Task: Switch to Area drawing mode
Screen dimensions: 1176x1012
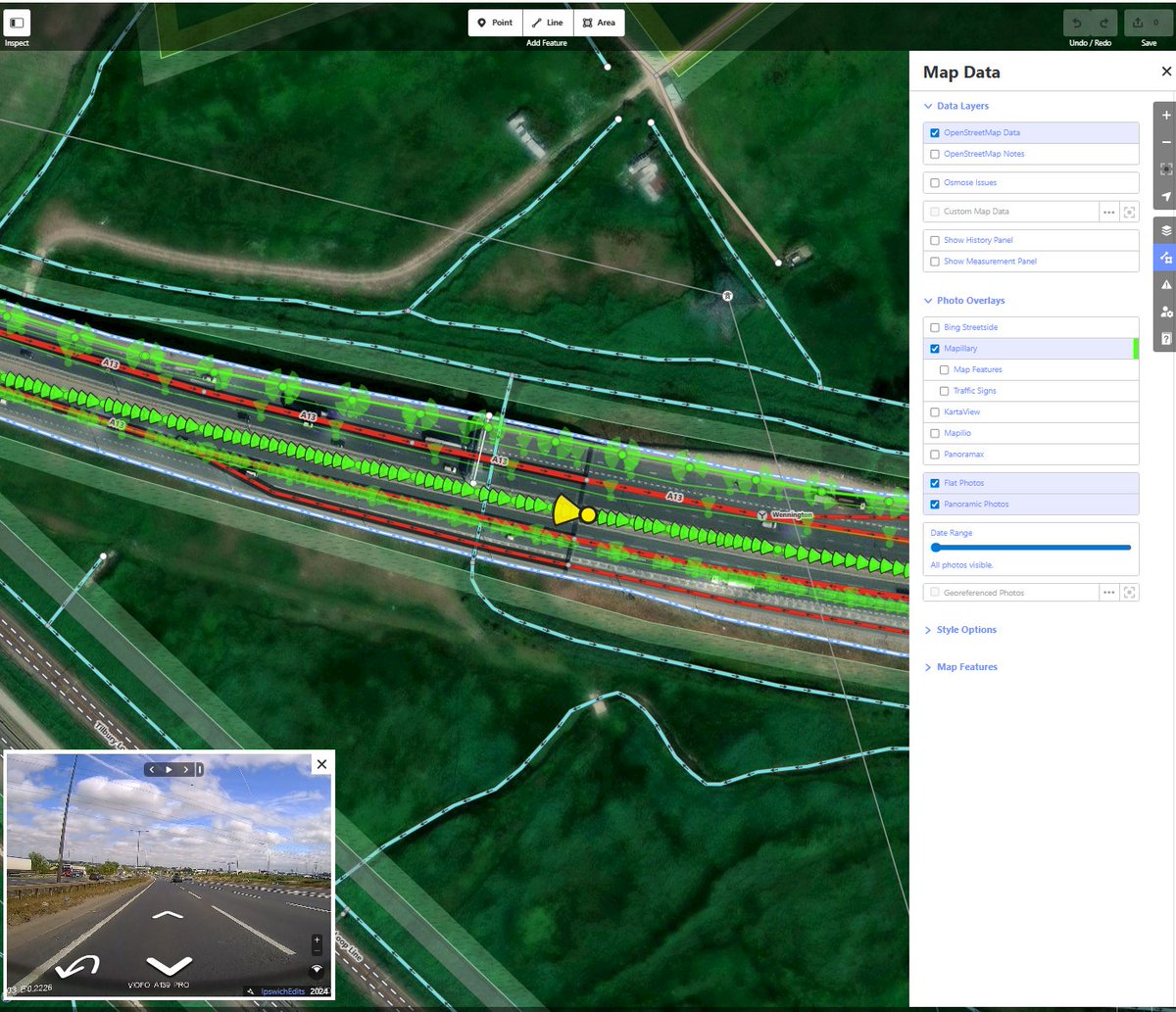Action: tap(599, 22)
